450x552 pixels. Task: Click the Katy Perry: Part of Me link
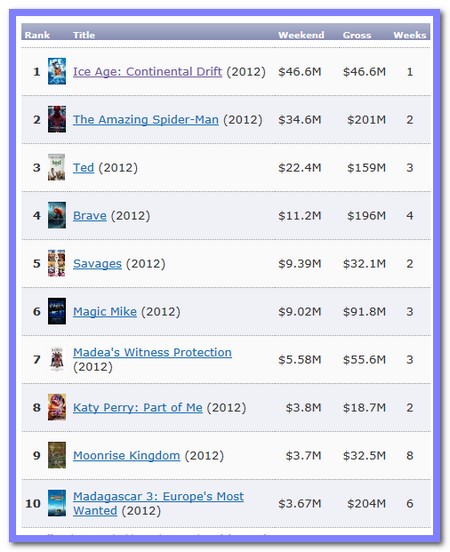[x=138, y=408]
